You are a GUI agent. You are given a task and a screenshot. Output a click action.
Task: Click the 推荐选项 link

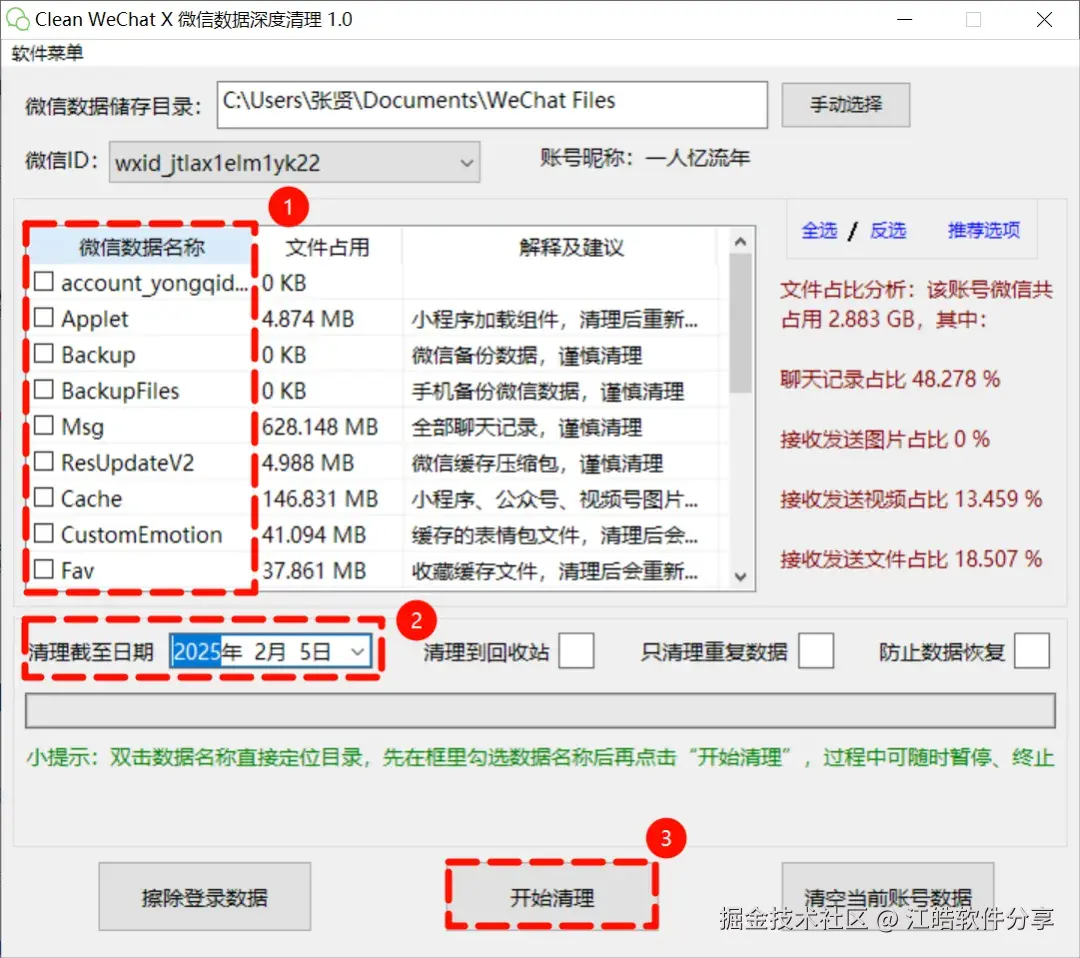(x=984, y=230)
